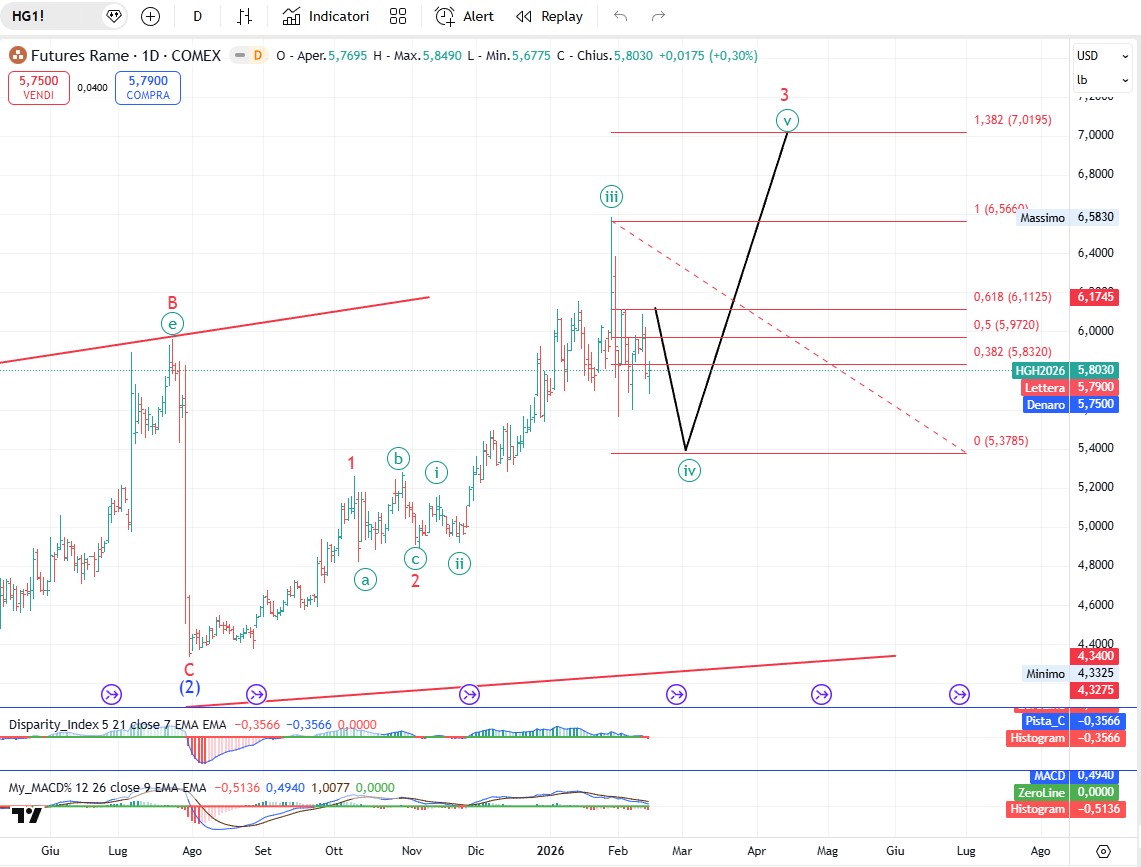
Task: Click the Denaro 5,7500 price label
Action: pos(1068,404)
